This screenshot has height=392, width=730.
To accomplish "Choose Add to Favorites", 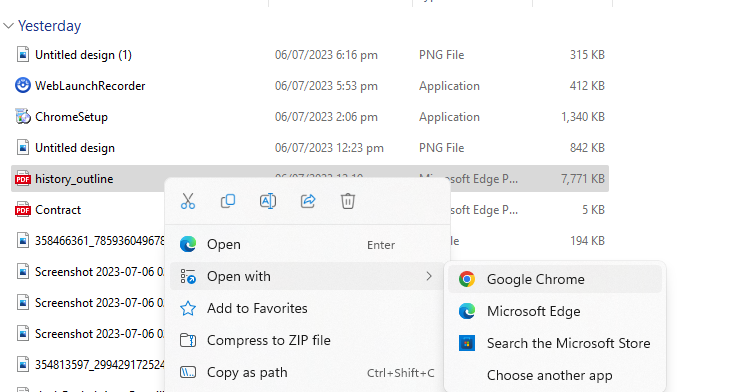I will click(306, 308).
